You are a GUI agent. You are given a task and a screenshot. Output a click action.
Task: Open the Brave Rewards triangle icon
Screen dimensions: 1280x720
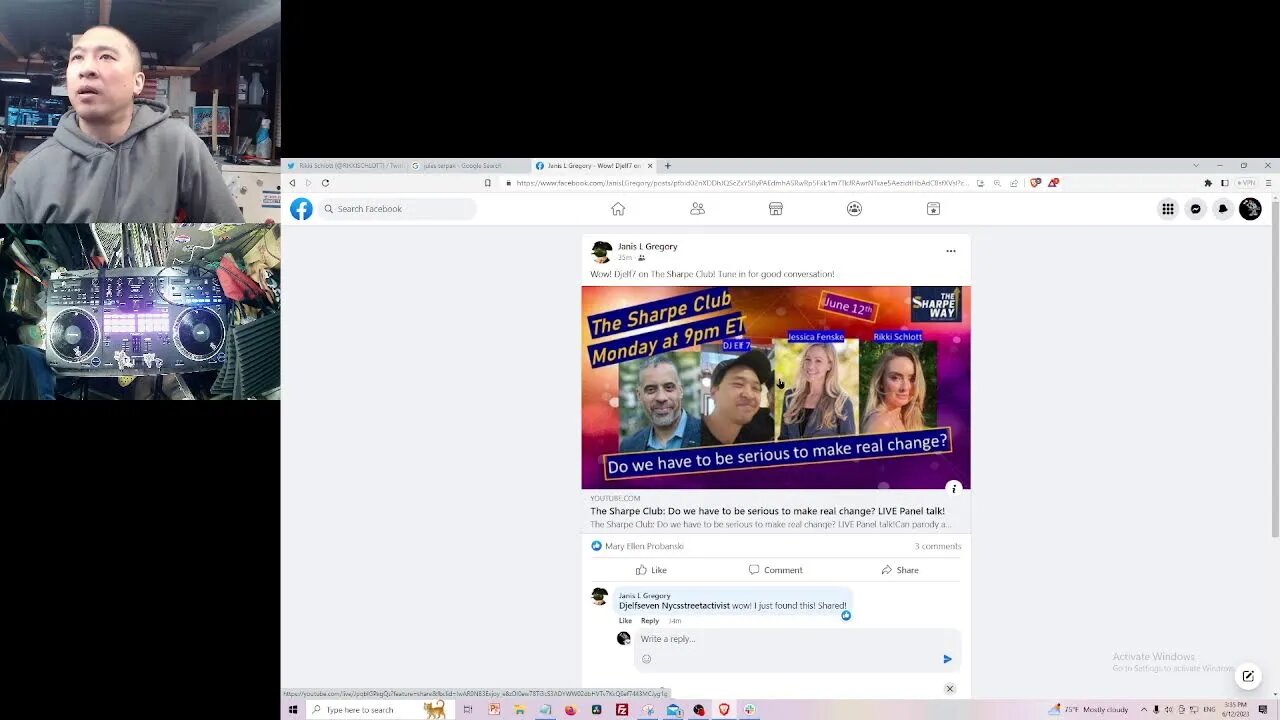click(1053, 183)
